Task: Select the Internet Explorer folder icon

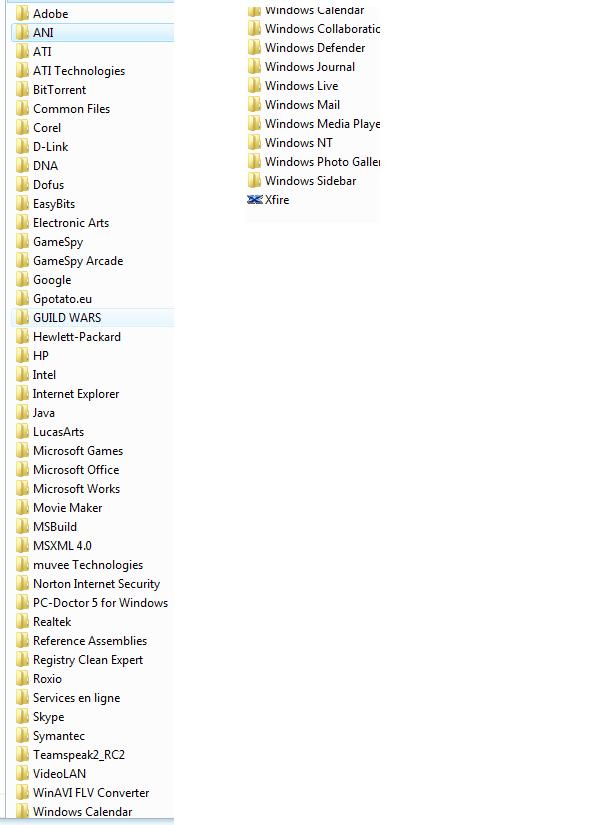Action: (22, 394)
